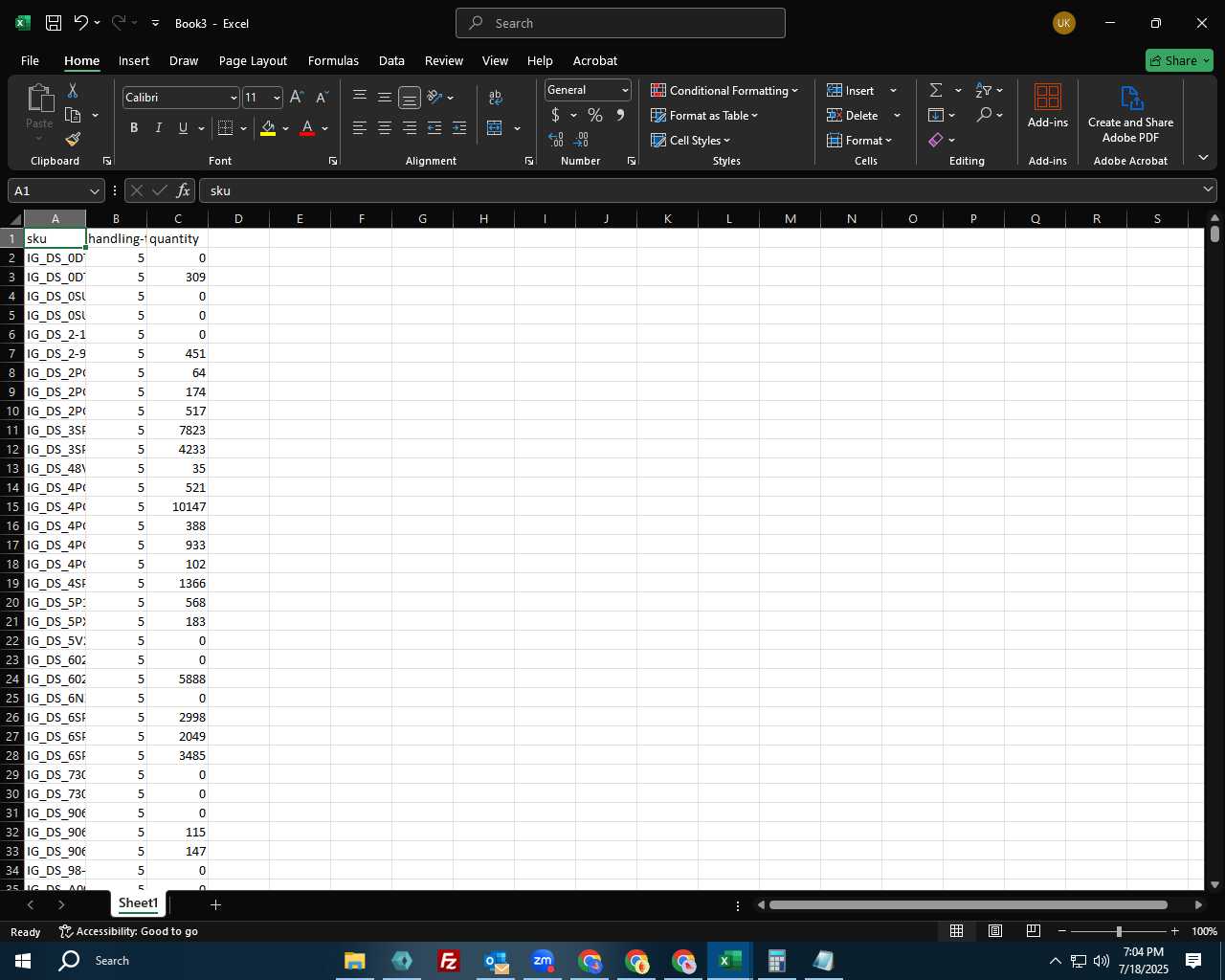Toggle Top Align vertical alignment
1225x980 pixels.
click(360, 98)
